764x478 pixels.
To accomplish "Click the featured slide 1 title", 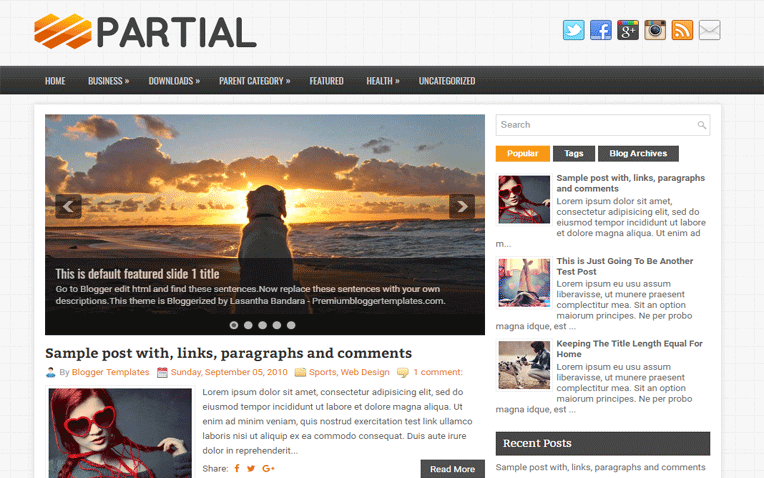I will click(137, 274).
